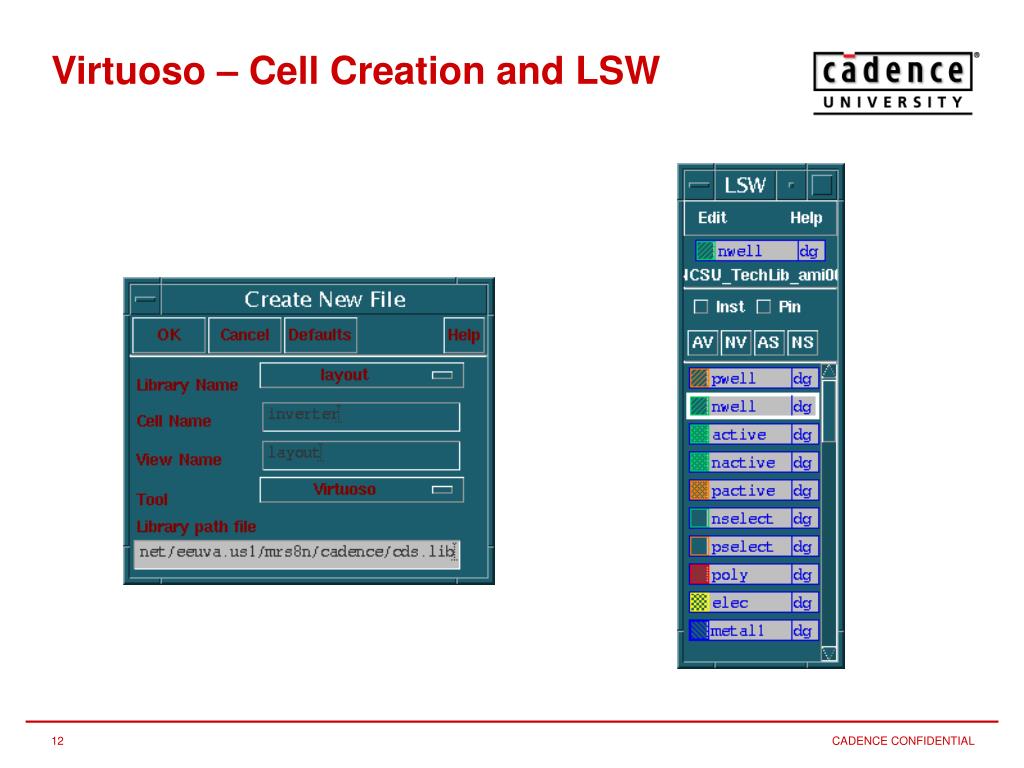This screenshot has height=768, width=1024.
Task: Click OK in Create New File dialog
Action: coord(168,335)
